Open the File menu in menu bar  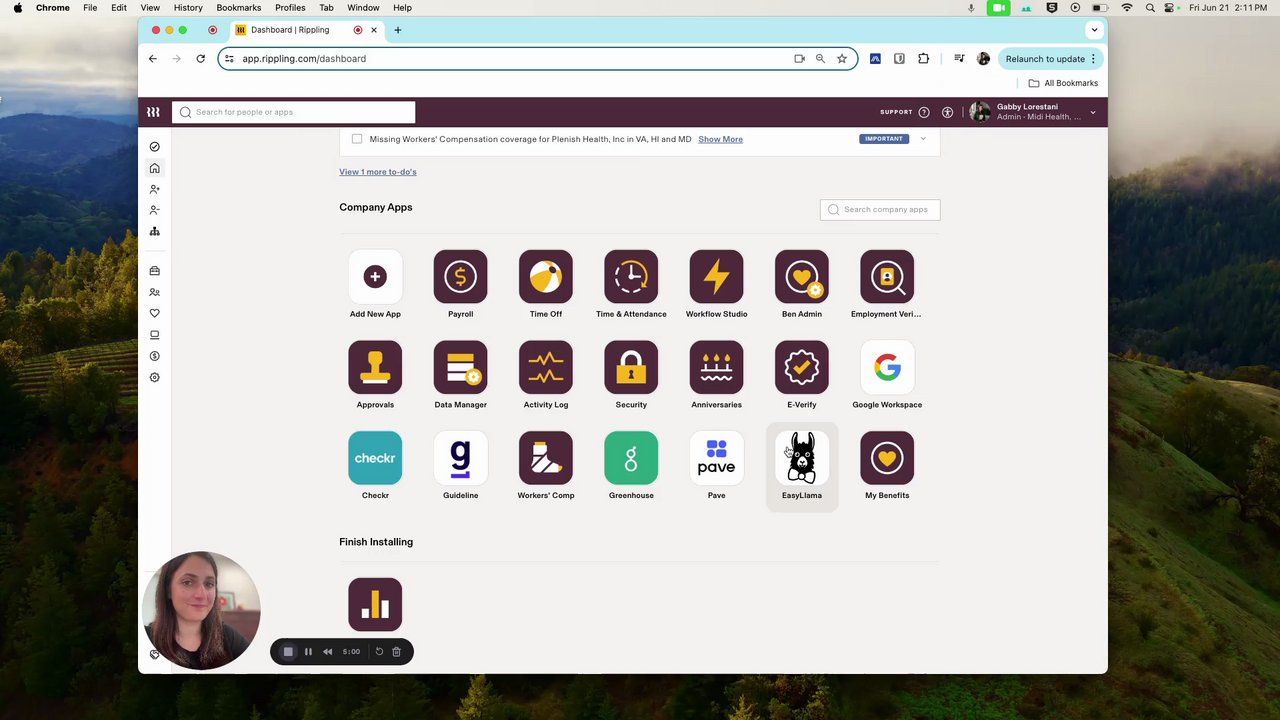tap(90, 7)
